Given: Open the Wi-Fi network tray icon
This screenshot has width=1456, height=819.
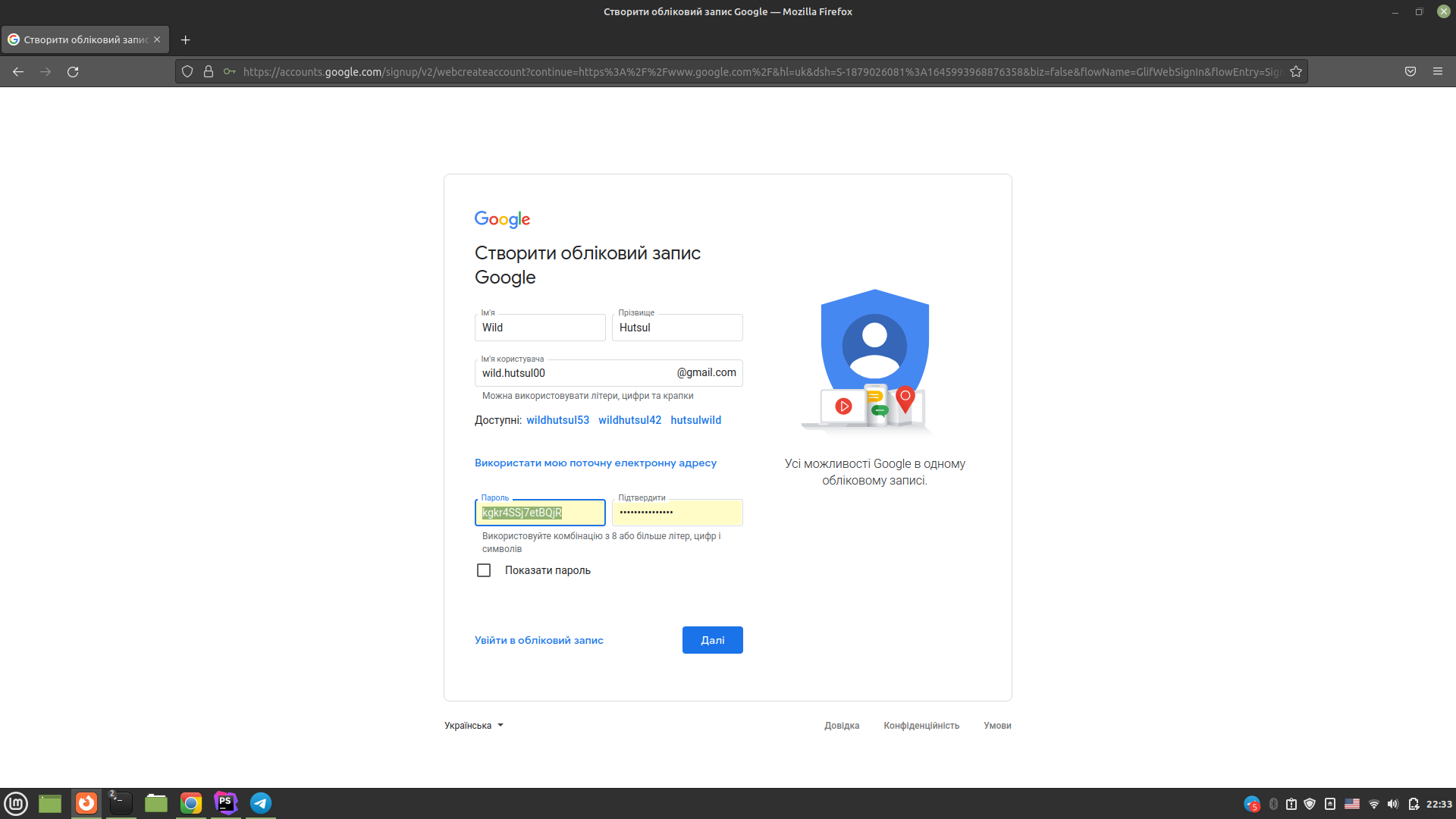Looking at the screenshot, I should click(1374, 804).
